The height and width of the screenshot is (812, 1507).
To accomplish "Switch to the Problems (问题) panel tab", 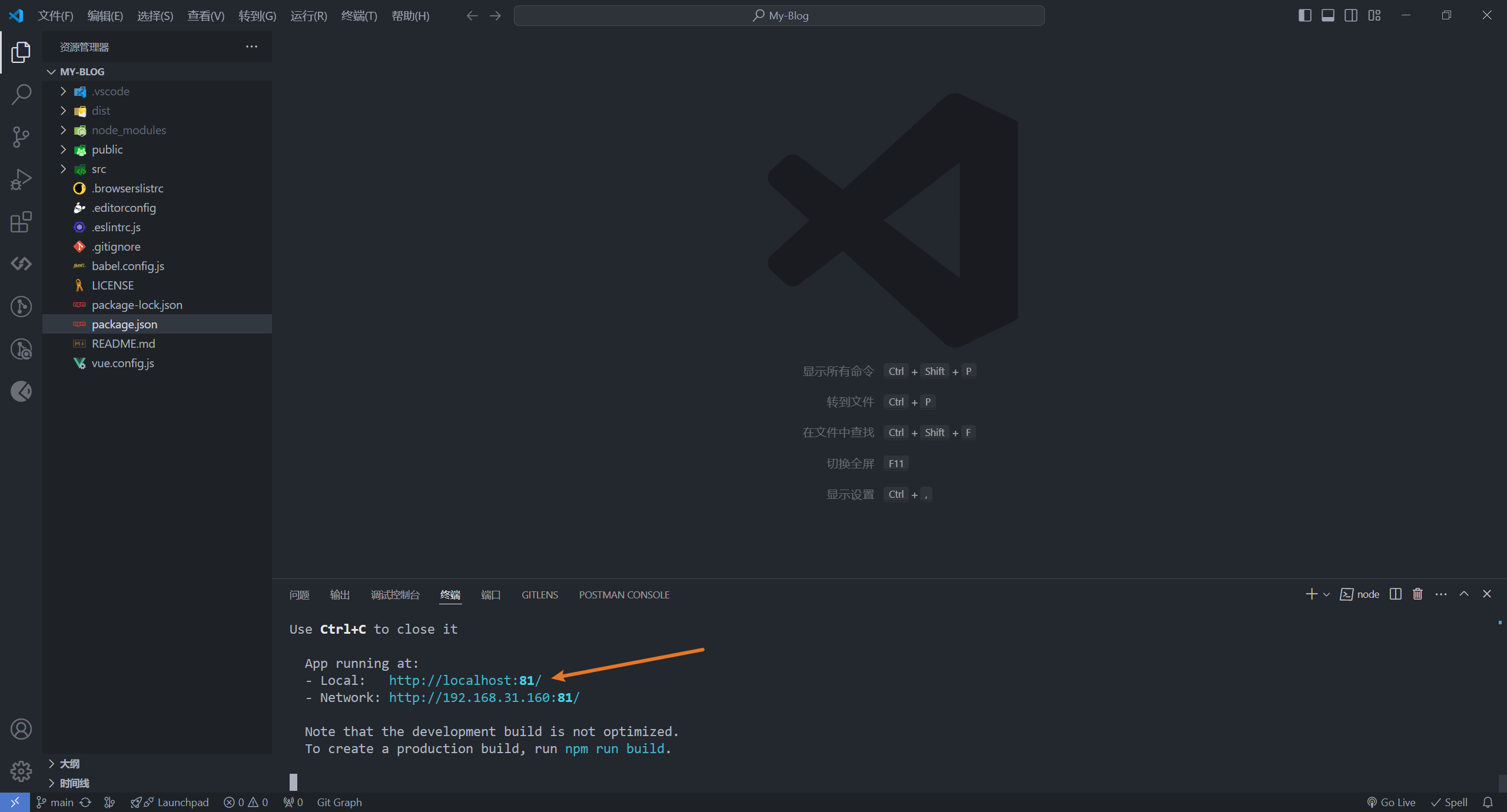I will click(x=300, y=595).
